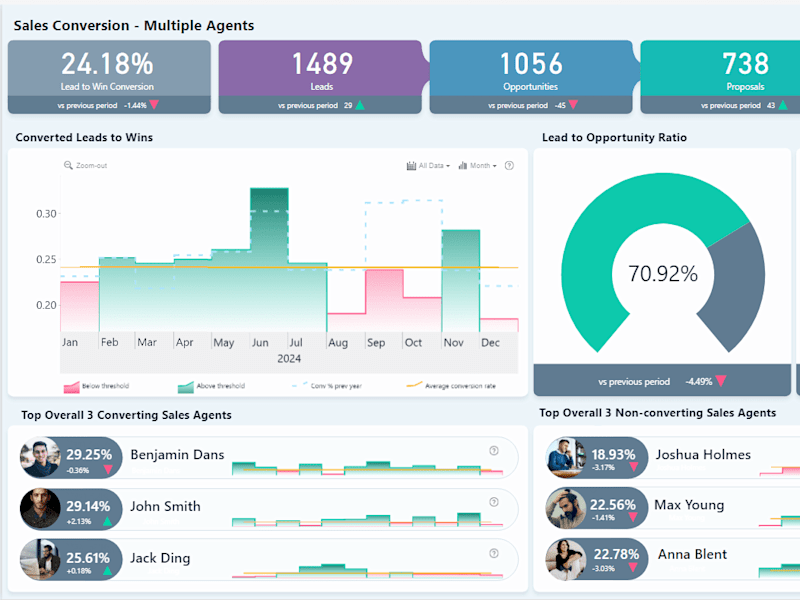Click the chart help question icon
The height and width of the screenshot is (600, 800).
(509, 165)
